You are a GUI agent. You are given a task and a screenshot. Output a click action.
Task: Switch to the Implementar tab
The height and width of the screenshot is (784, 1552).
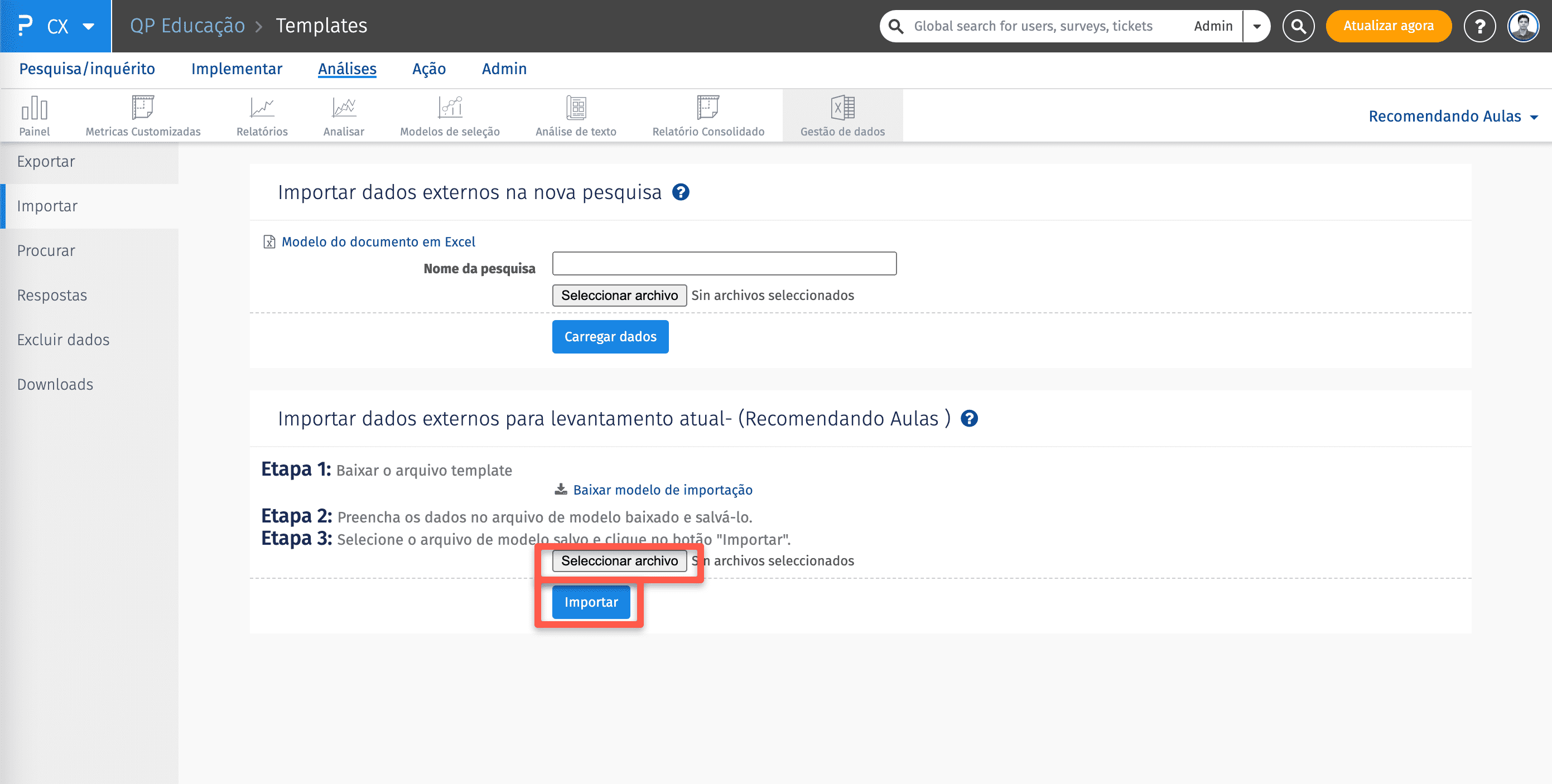(236, 69)
